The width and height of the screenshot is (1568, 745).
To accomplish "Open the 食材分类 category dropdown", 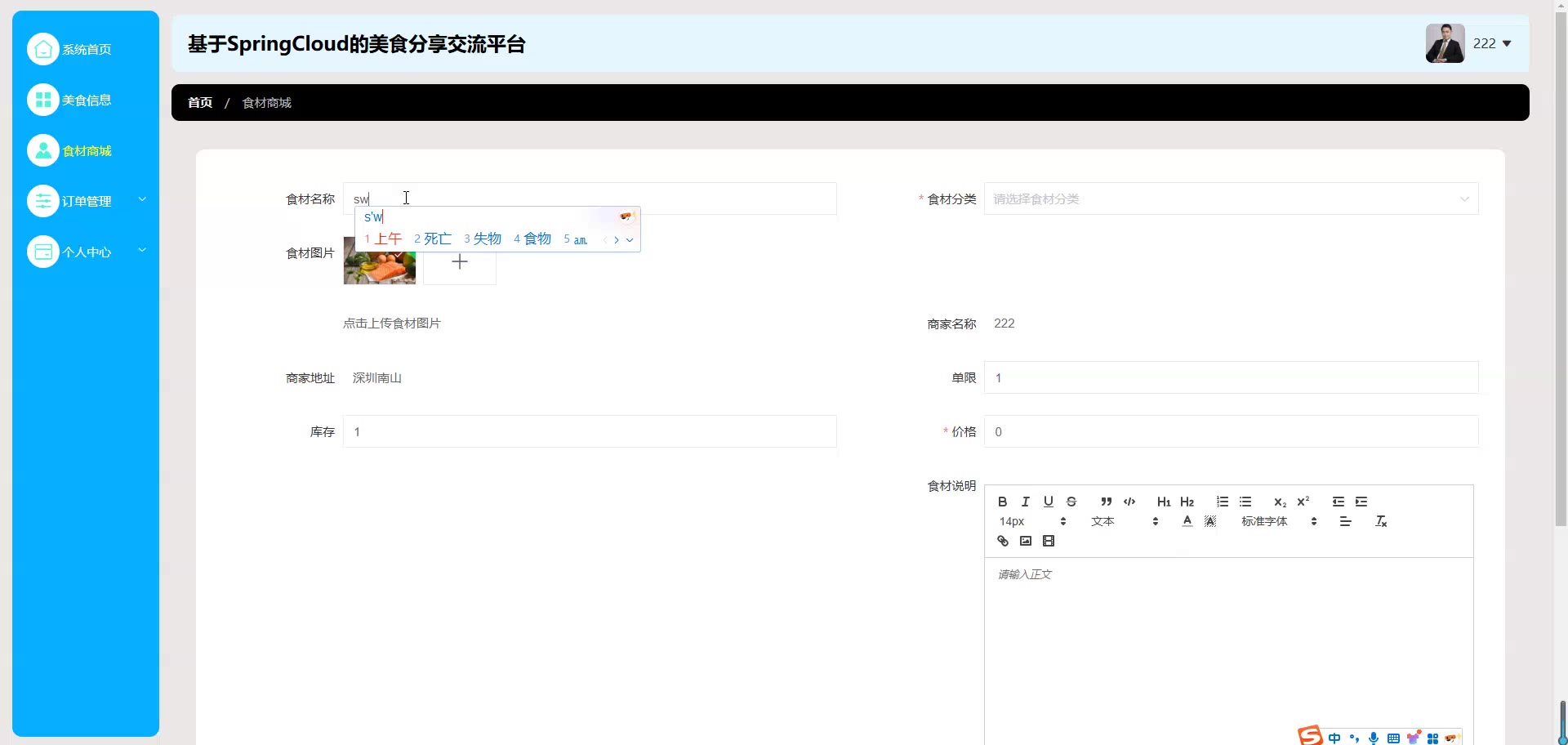I will point(1231,199).
